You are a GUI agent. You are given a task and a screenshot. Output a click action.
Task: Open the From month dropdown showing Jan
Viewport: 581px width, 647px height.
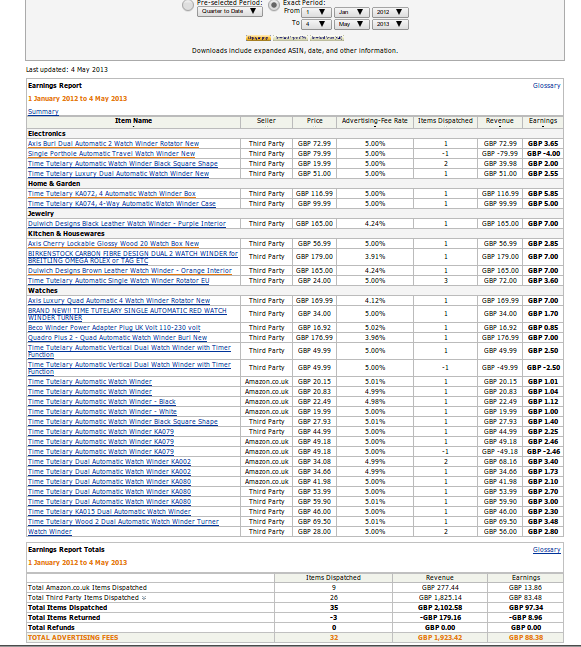point(351,12)
